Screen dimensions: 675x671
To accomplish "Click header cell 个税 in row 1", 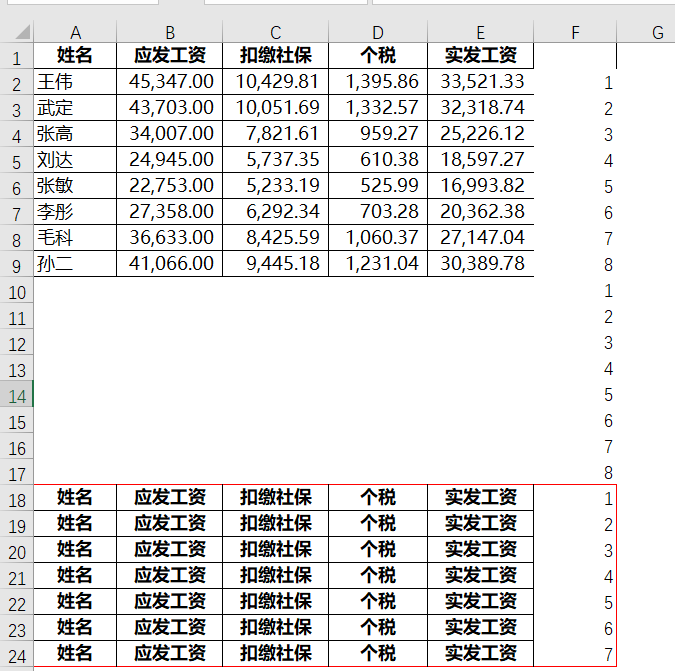I will coord(378,56).
